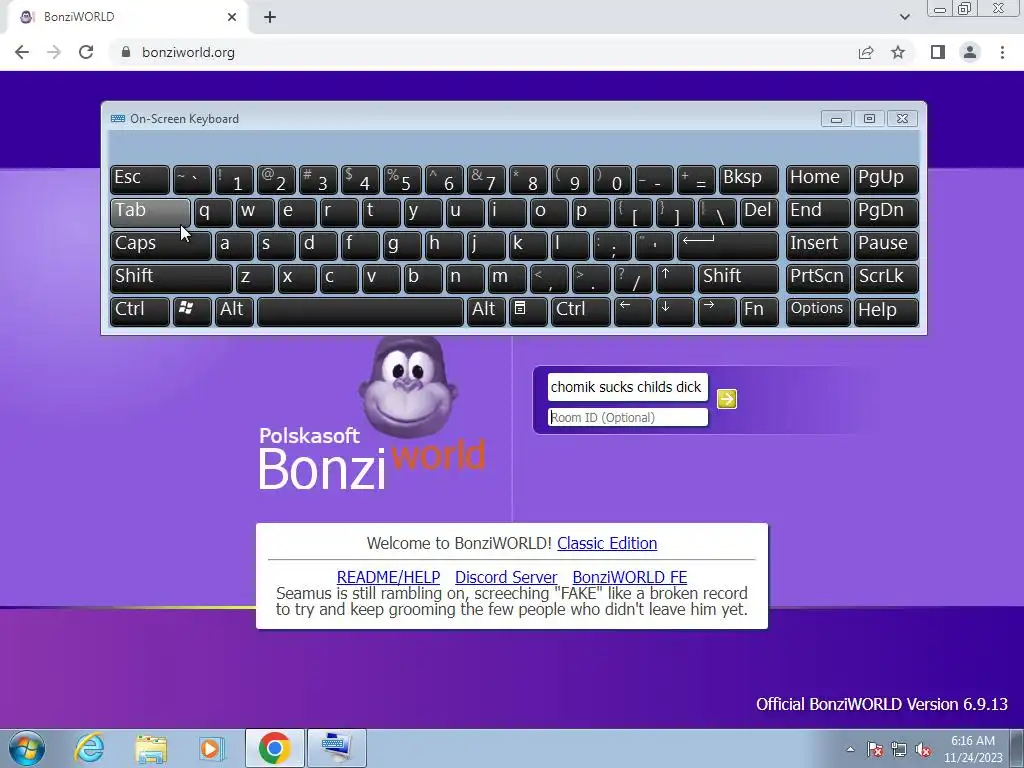The height and width of the screenshot is (768, 1024).
Task: Select the BonziWORLD browser tab
Action: [127, 17]
